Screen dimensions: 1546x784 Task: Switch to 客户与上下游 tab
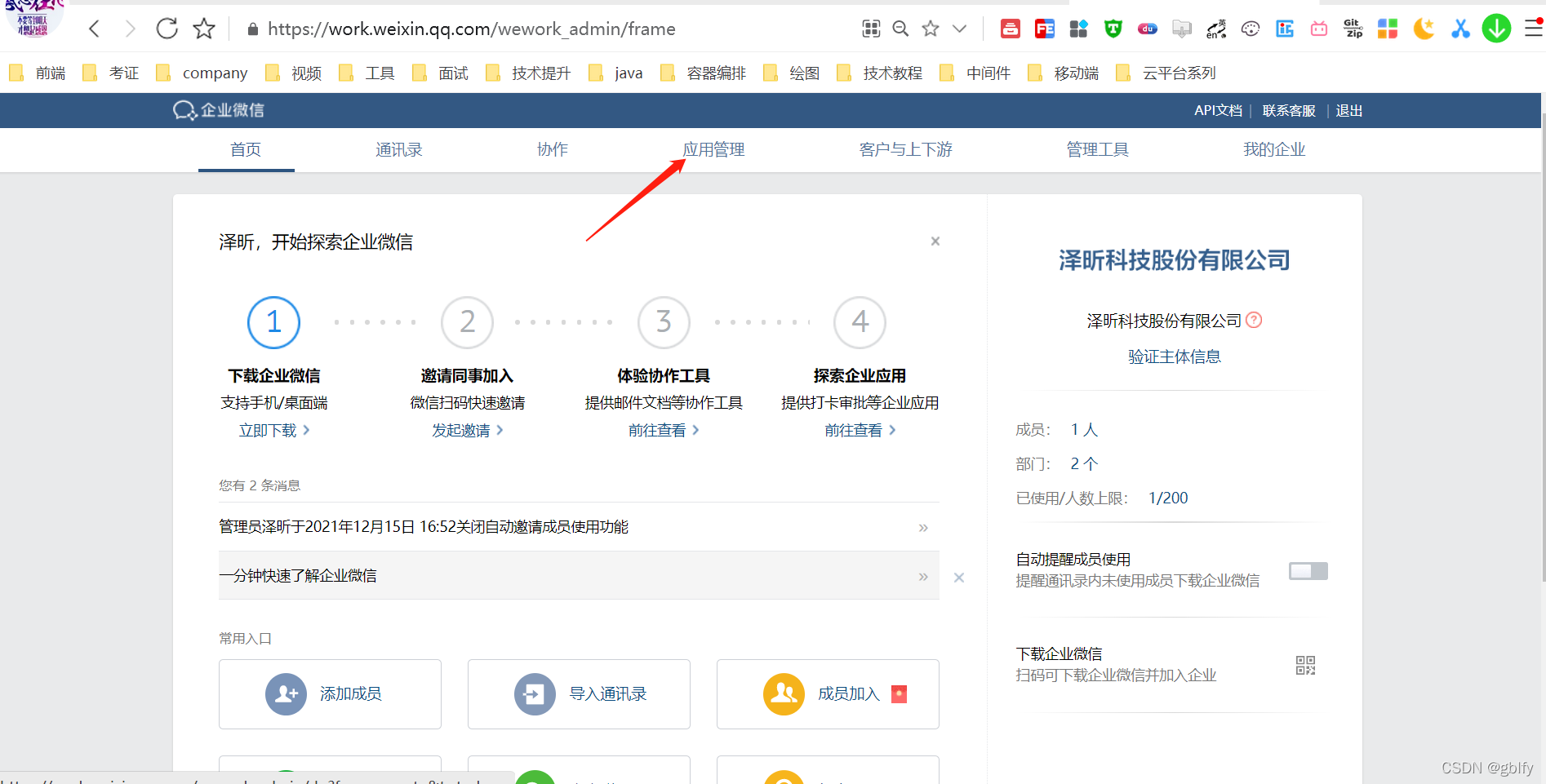pos(906,150)
